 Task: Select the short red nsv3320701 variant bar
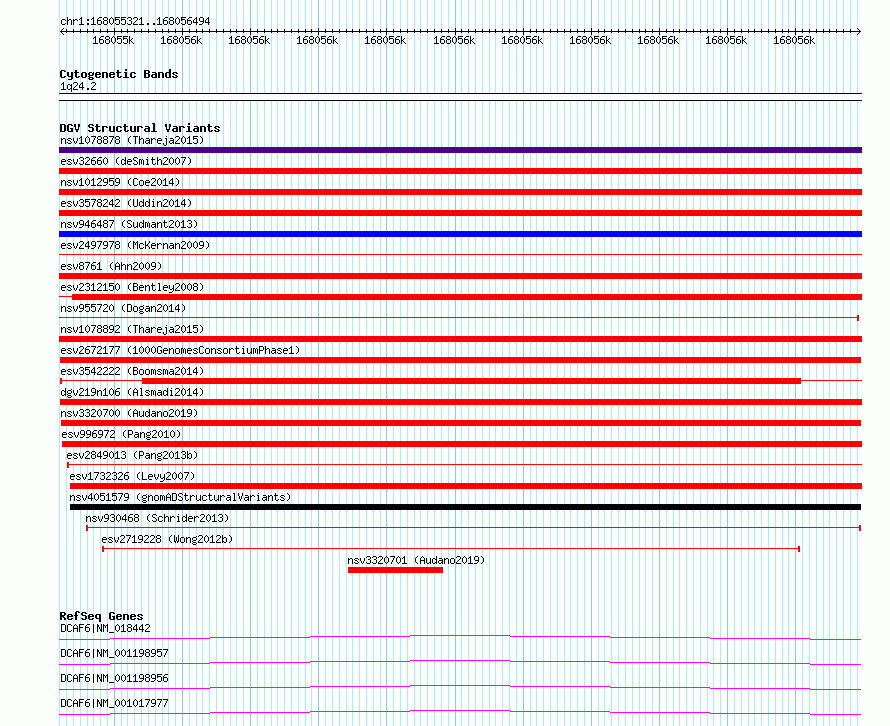click(x=395, y=570)
